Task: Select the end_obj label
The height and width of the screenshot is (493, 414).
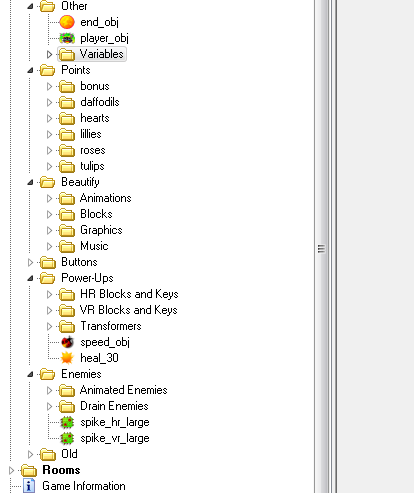Action: point(99,22)
